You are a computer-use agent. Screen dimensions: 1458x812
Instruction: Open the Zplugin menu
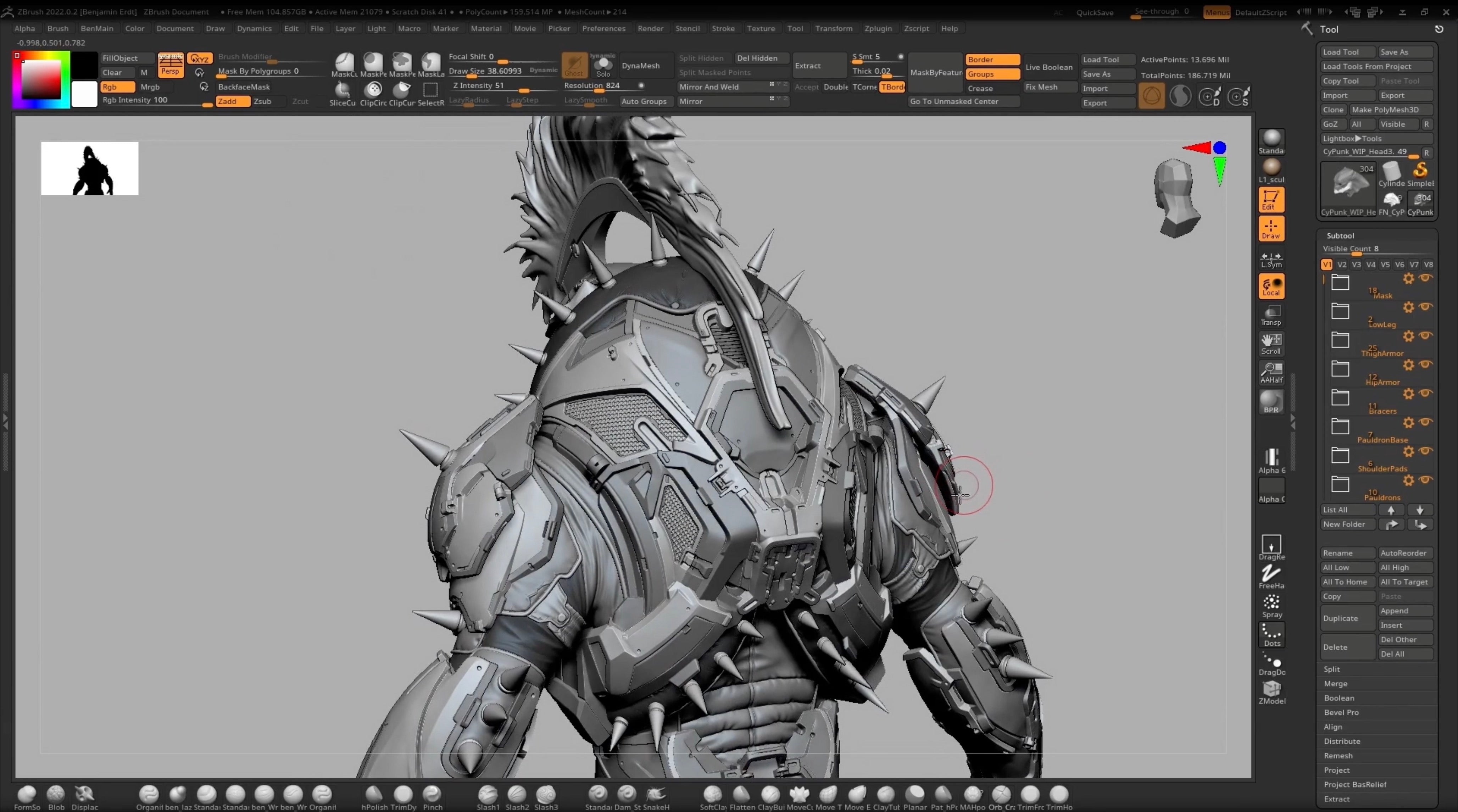878,28
